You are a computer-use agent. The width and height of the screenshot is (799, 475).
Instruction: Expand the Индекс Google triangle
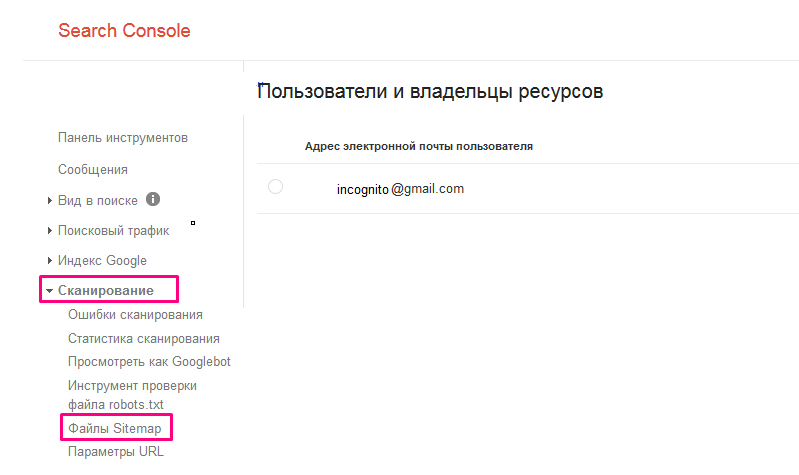50,261
